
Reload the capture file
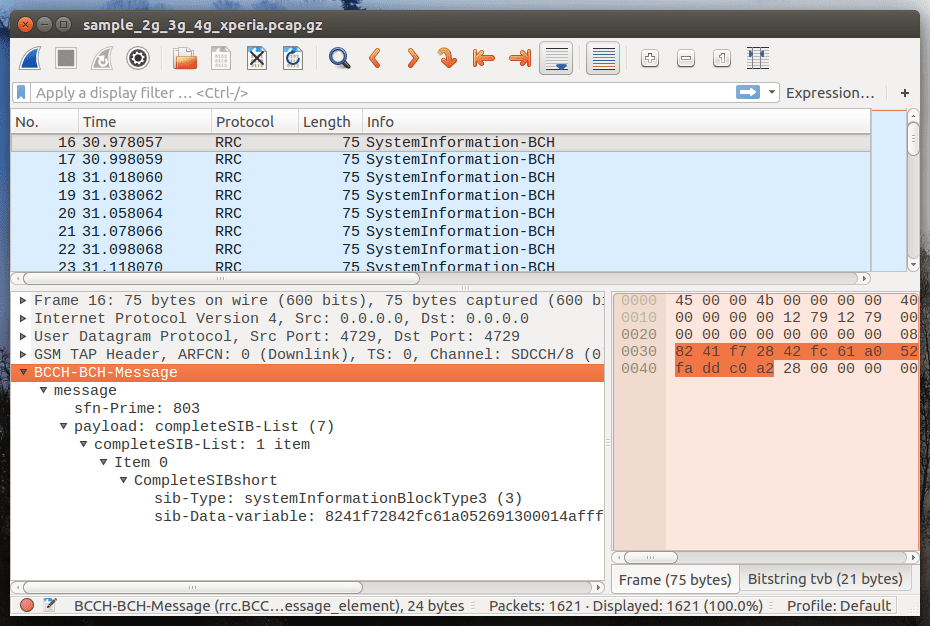click(x=293, y=58)
